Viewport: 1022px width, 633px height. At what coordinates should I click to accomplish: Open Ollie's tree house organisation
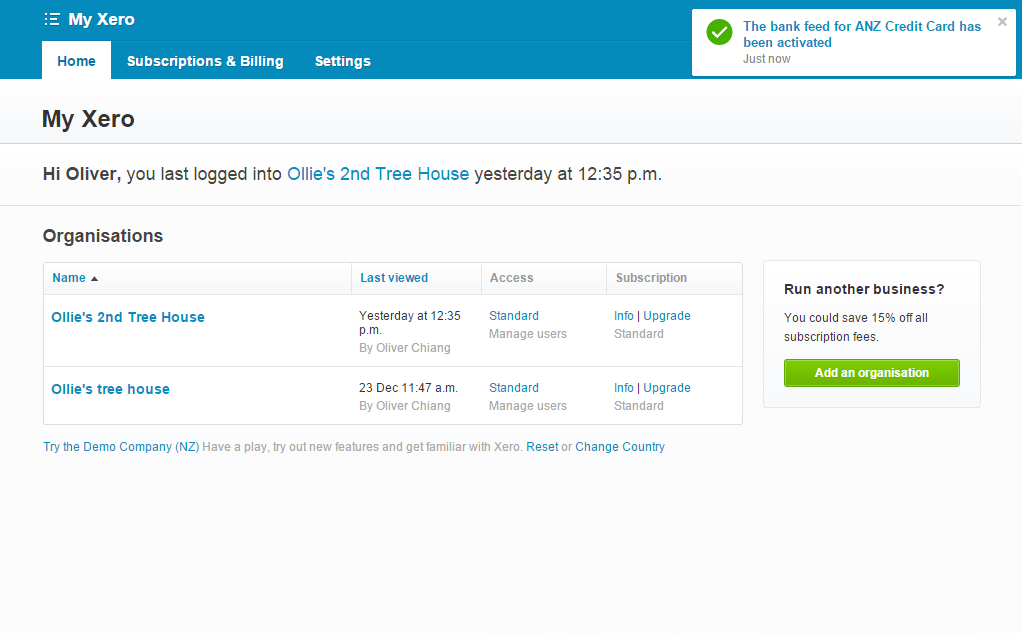click(110, 389)
